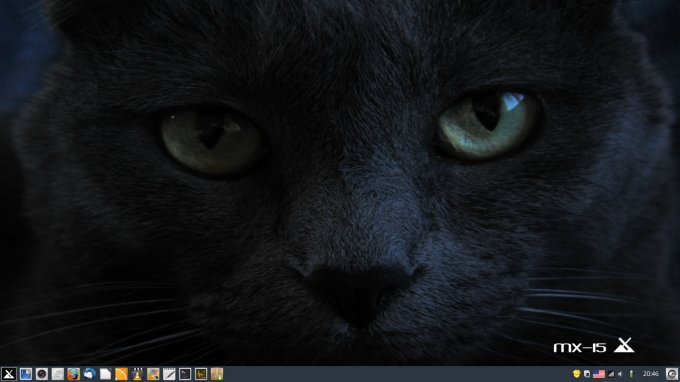Open the clipboard manager tray icon
This screenshot has width=680, height=382.
tap(587, 374)
